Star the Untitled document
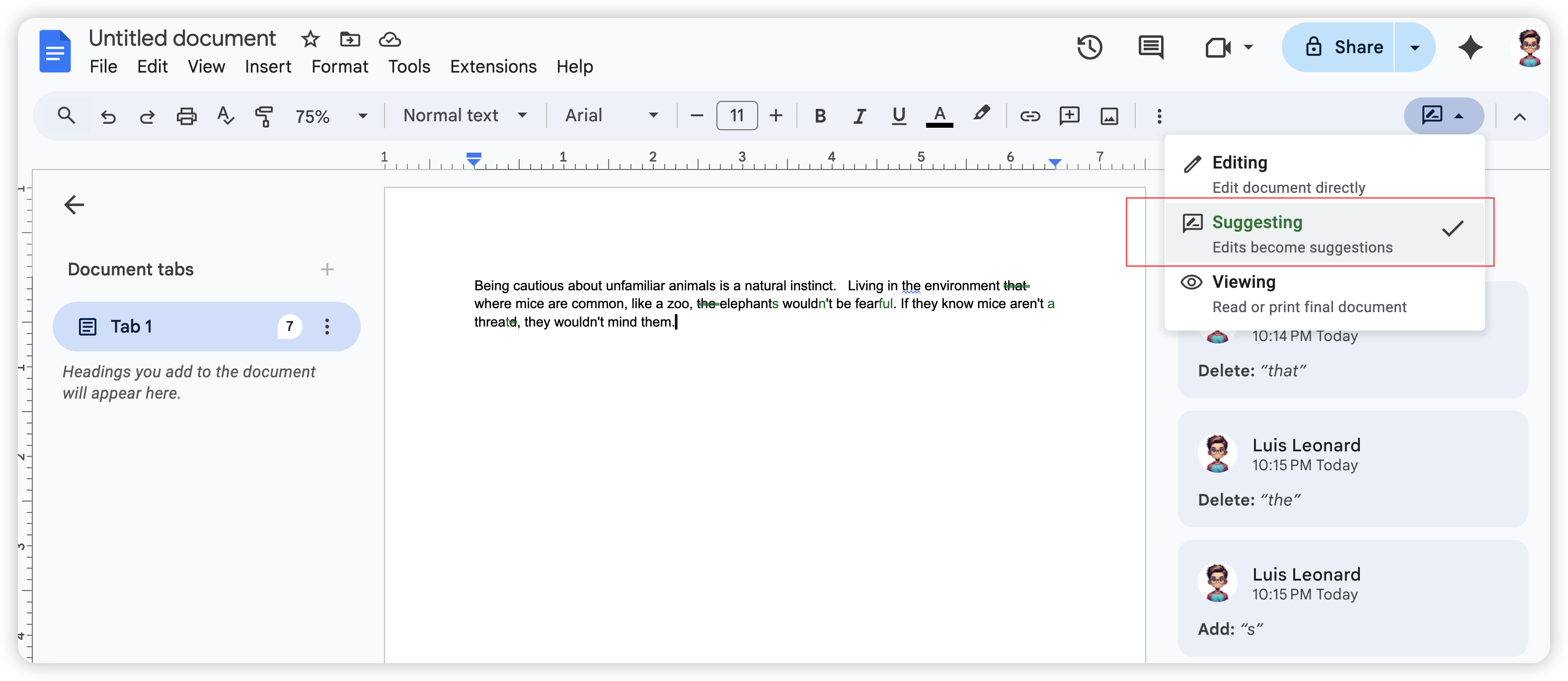This screenshot has height=681, width=1568. click(311, 40)
